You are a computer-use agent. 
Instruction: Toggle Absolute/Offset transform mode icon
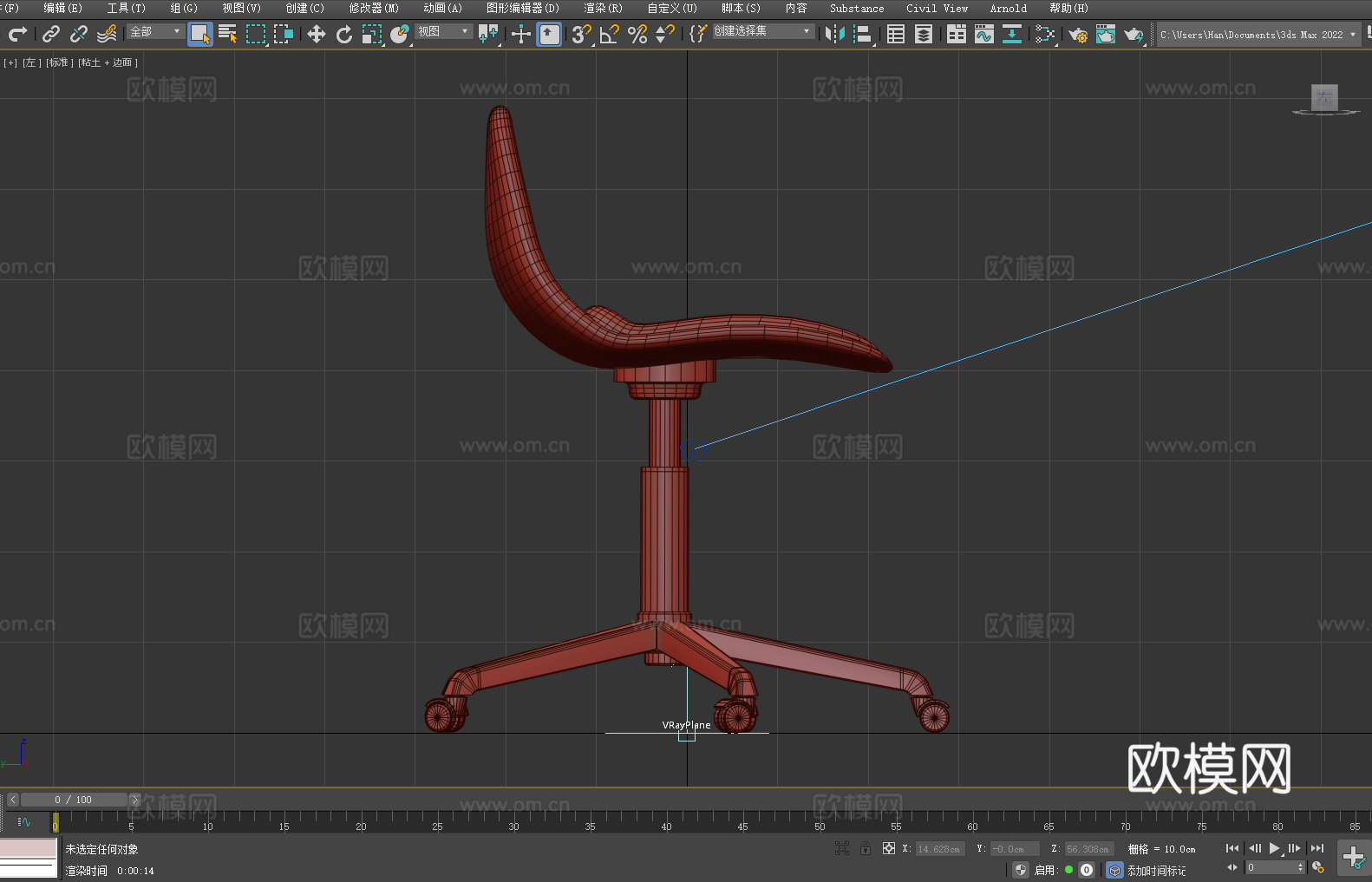889,848
